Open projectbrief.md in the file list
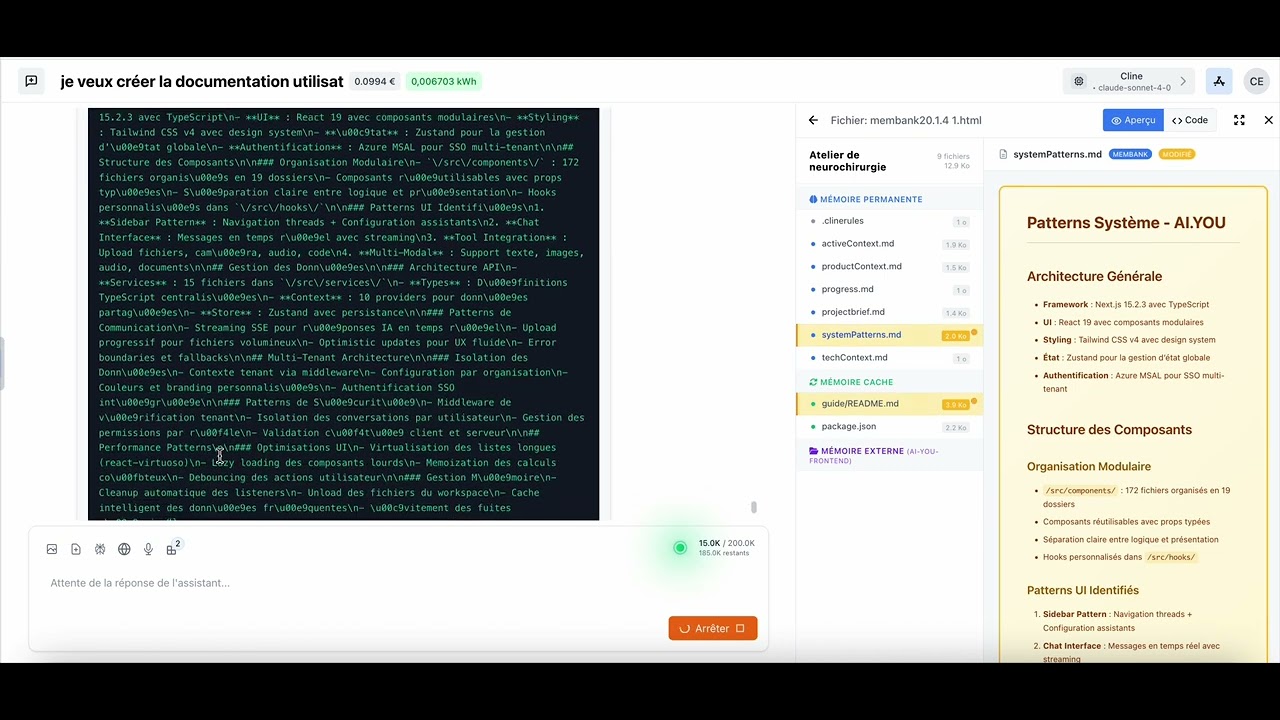Viewport: 1280px width, 720px height. 889,312
